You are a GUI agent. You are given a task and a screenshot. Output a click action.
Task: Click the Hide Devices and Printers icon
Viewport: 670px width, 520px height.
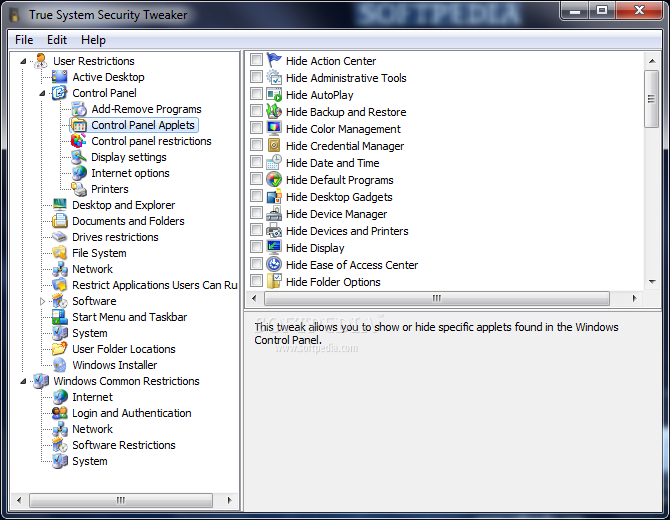tap(274, 230)
